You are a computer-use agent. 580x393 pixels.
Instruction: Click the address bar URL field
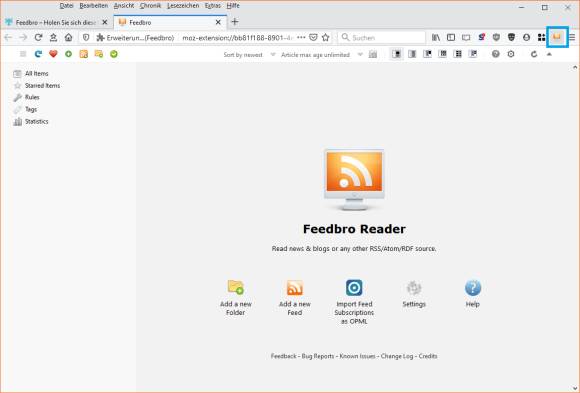(x=237, y=38)
